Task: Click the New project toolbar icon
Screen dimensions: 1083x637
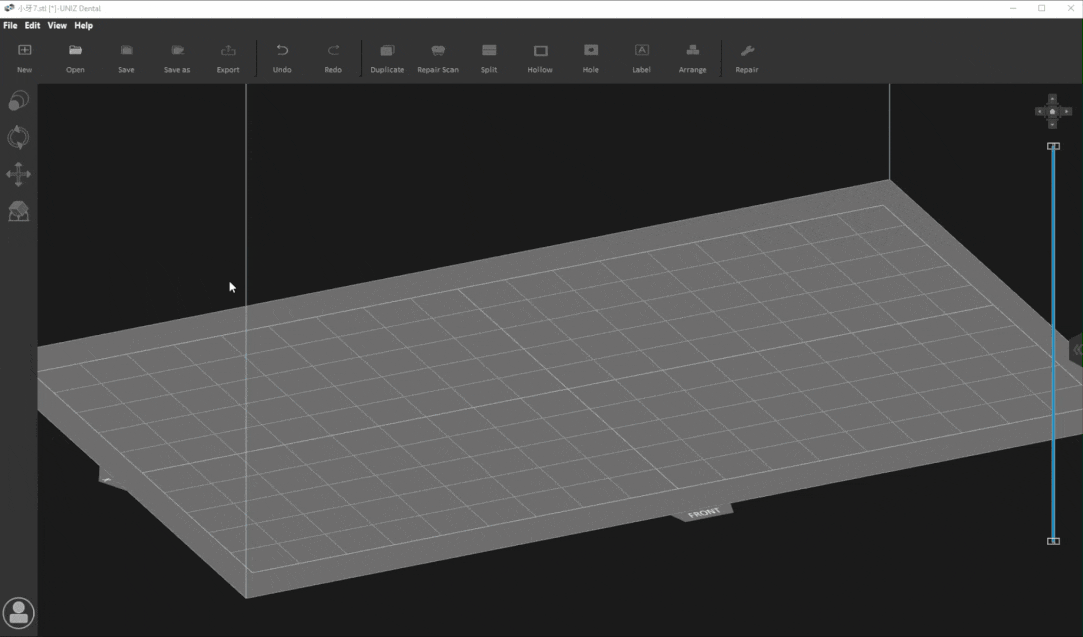Action: [x=24, y=51]
